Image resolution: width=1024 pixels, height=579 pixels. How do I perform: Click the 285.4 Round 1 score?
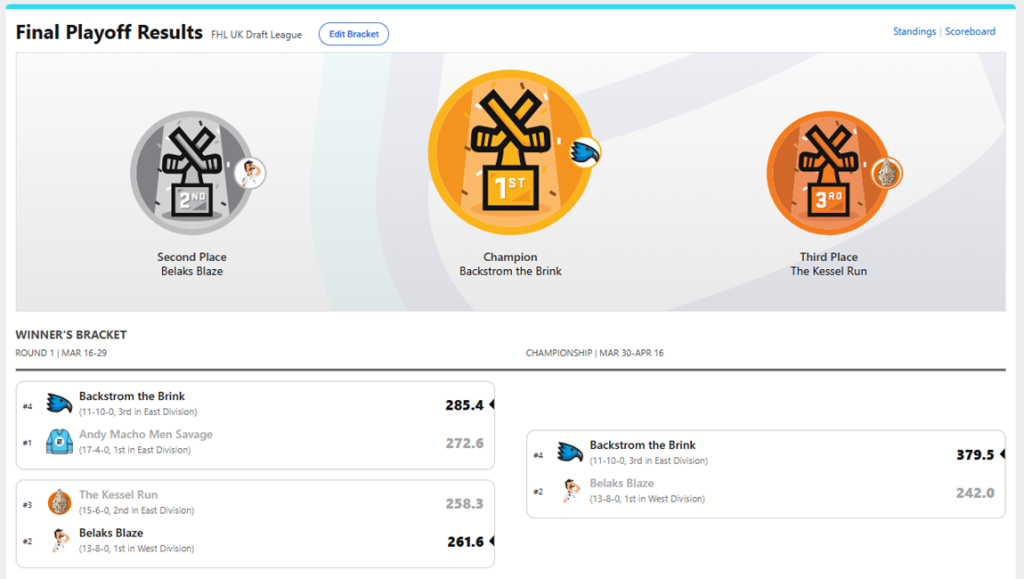[464, 405]
